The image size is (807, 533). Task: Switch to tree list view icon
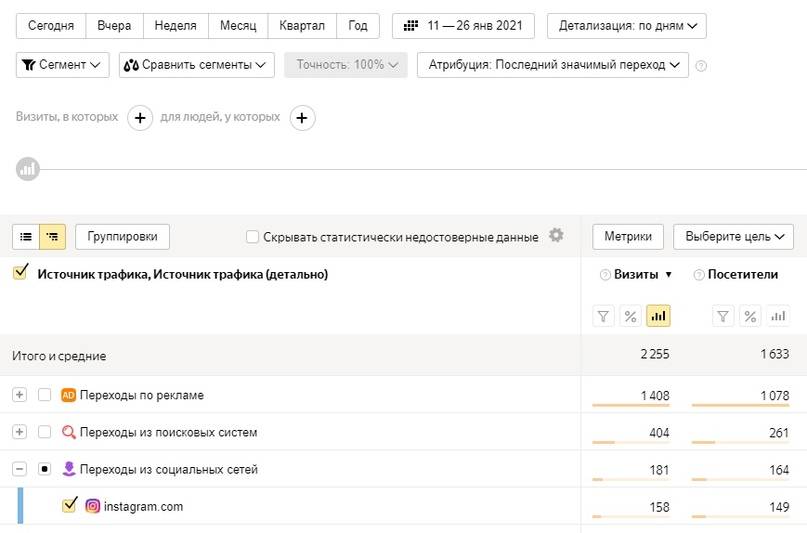[x=52, y=237]
